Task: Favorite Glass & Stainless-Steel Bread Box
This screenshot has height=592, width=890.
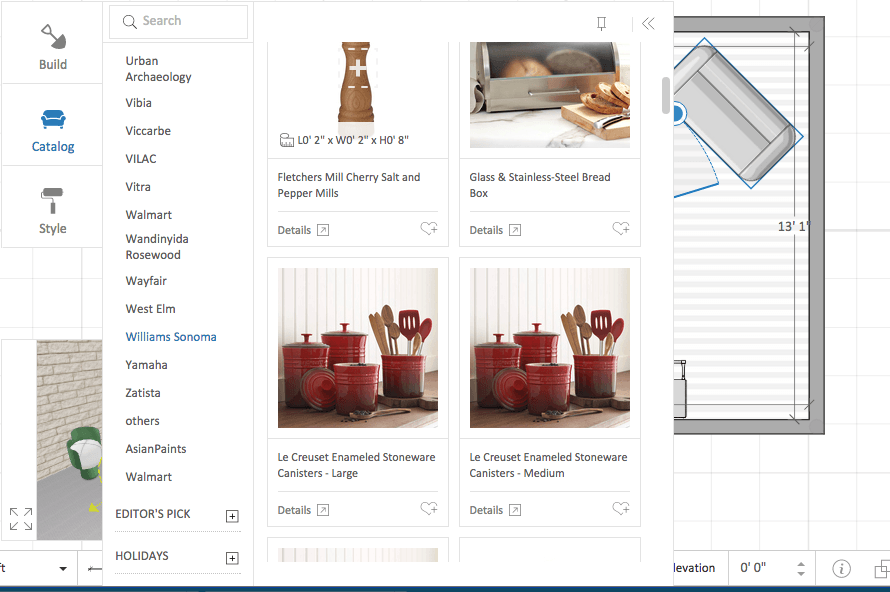Action: (x=621, y=228)
